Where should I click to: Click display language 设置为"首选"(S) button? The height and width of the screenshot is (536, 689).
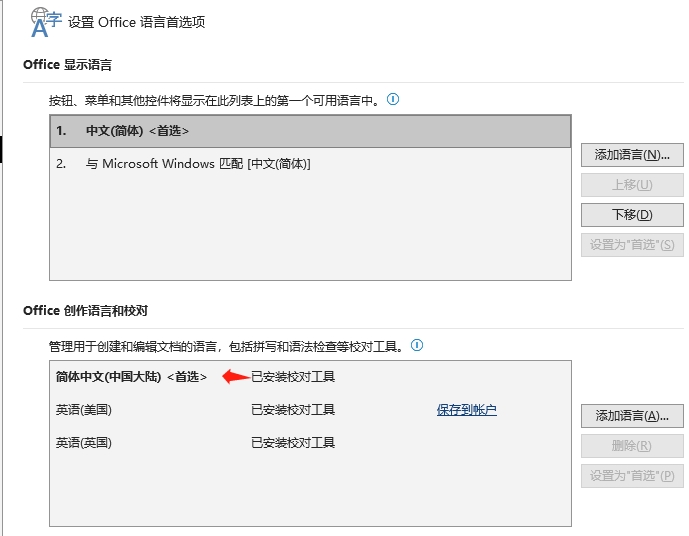[632, 244]
